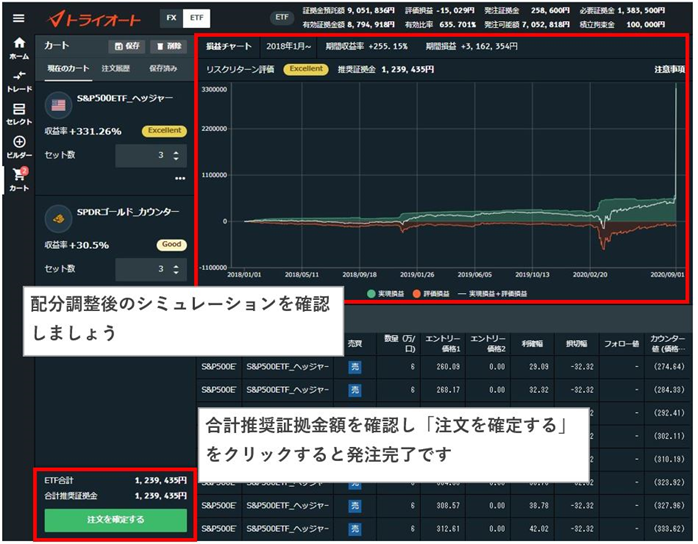Click the Excellent badge on S&P500ETF card
698x544 pixels.
point(164,131)
